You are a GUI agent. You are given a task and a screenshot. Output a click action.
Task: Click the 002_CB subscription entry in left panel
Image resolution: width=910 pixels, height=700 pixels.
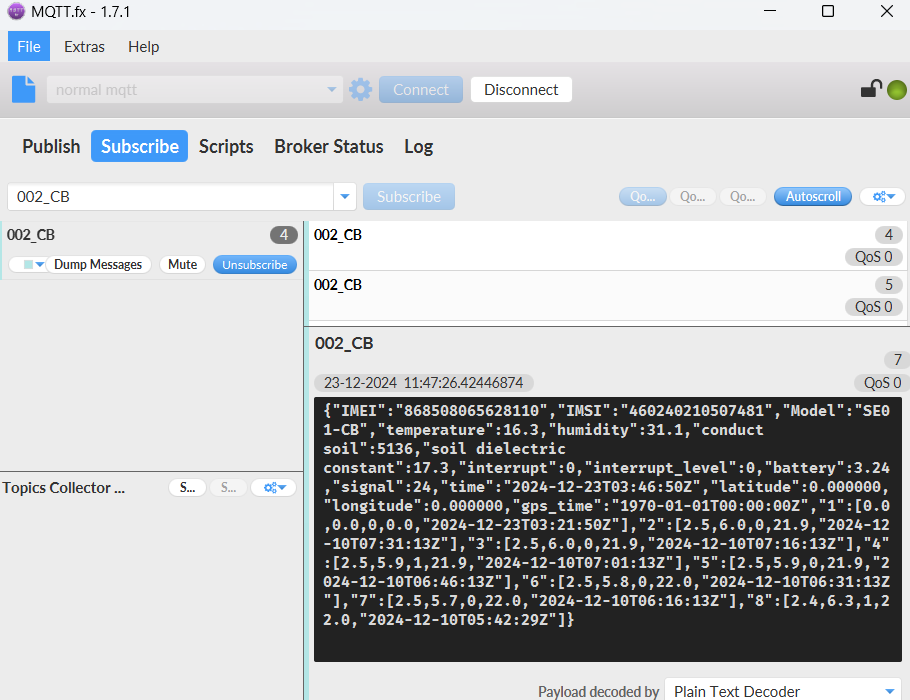(x=152, y=250)
